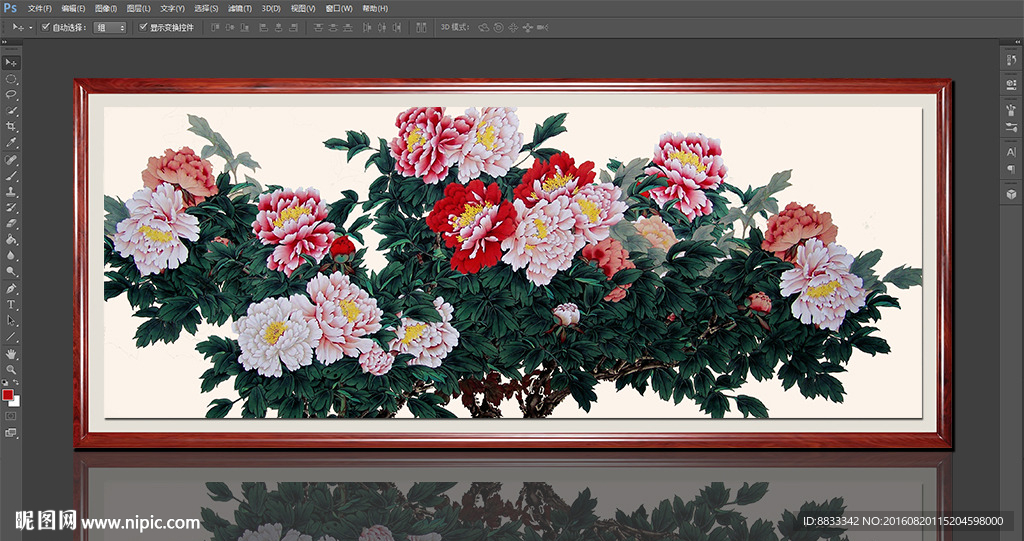Open the 图像(I) menu
Image resolution: width=1024 pixels, height=541 pixels.
(x=106, y=8)
